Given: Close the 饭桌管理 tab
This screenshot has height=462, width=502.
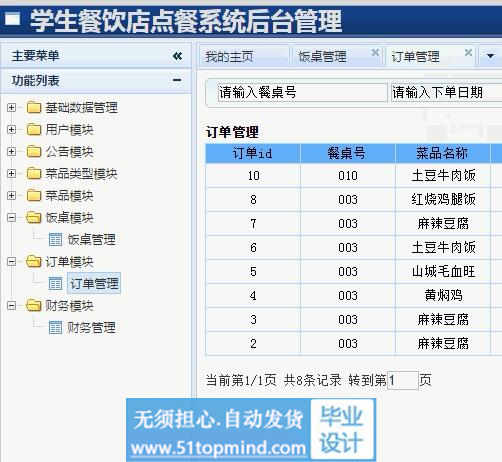Looking at the screenshot, I should [375, 53].
